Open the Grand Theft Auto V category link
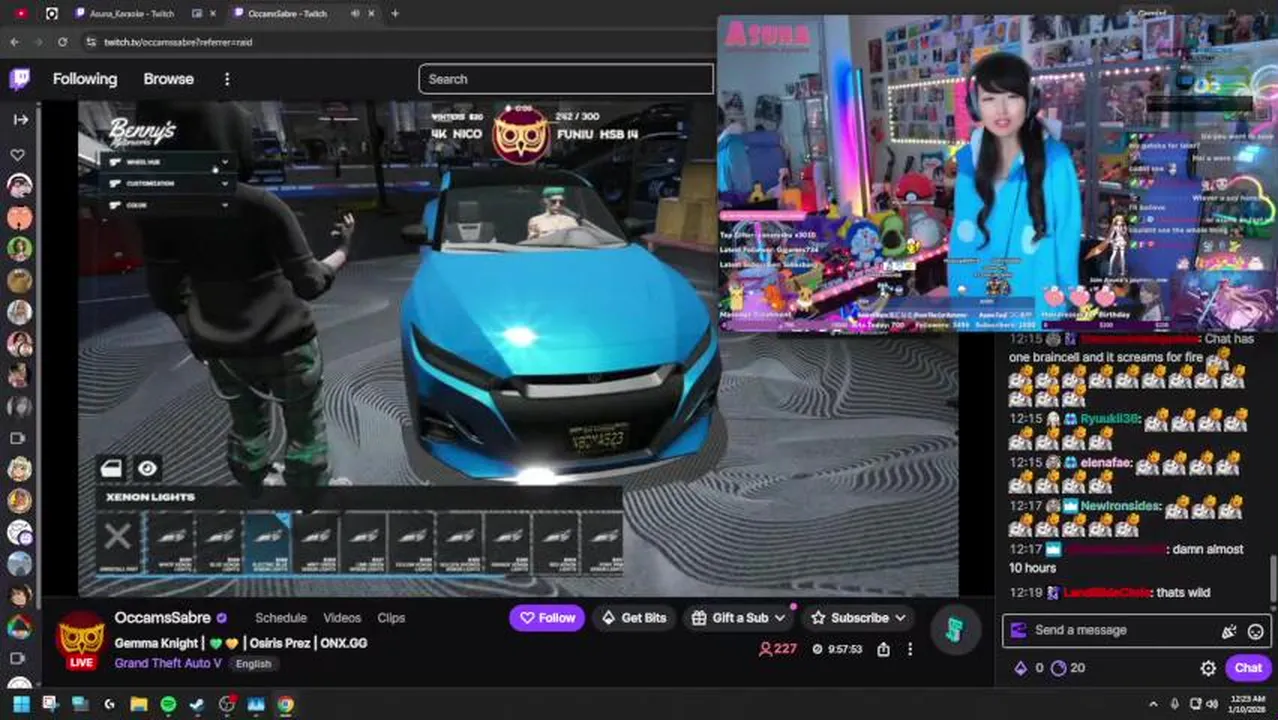Screen dimensions: 1278x720 (167, 663)
